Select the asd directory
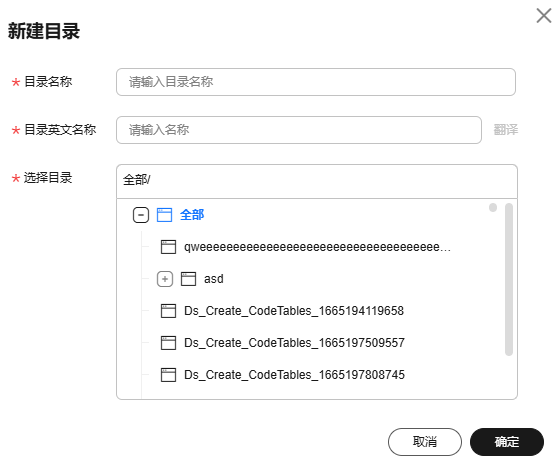This screenshot has height=465, width=558. (x=214, y=279)
